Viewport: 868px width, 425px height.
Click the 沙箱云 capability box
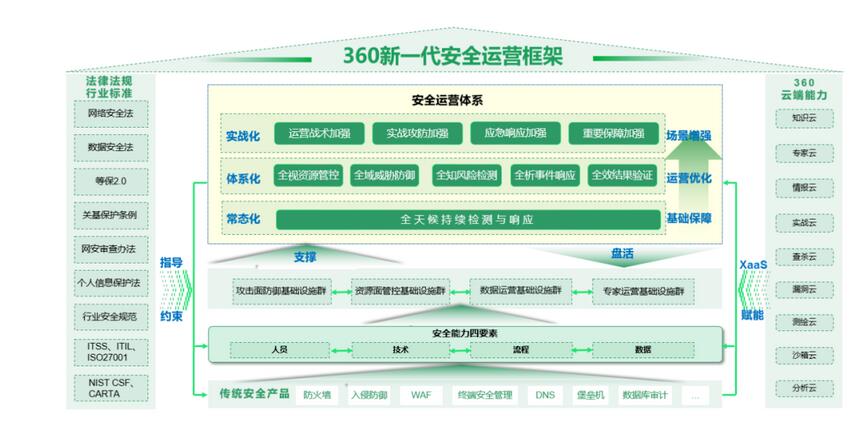click(804, 355)
